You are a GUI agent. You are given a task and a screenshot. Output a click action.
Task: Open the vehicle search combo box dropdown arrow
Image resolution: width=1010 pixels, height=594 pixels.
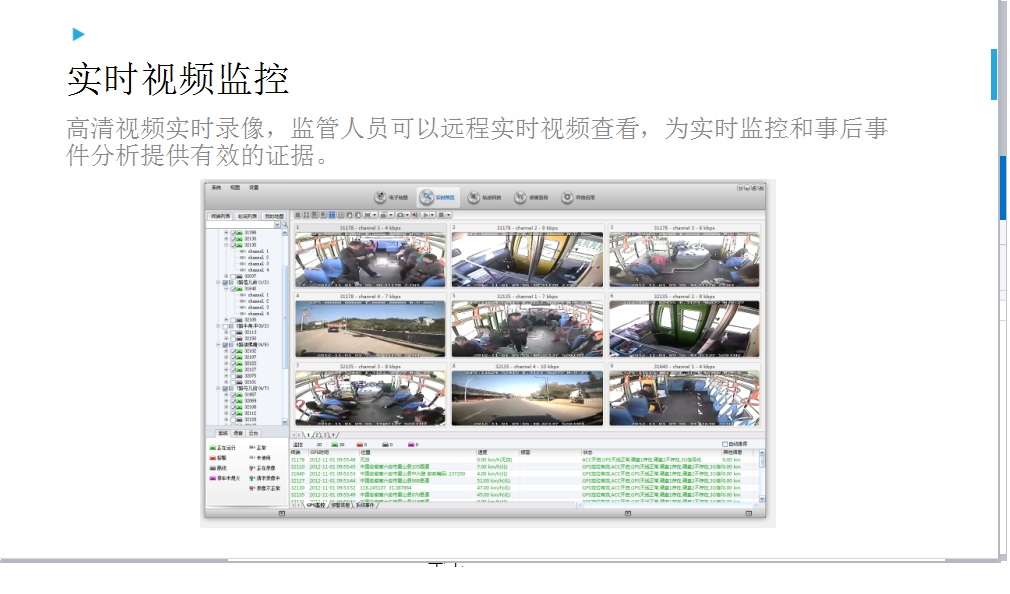(278, 226)
